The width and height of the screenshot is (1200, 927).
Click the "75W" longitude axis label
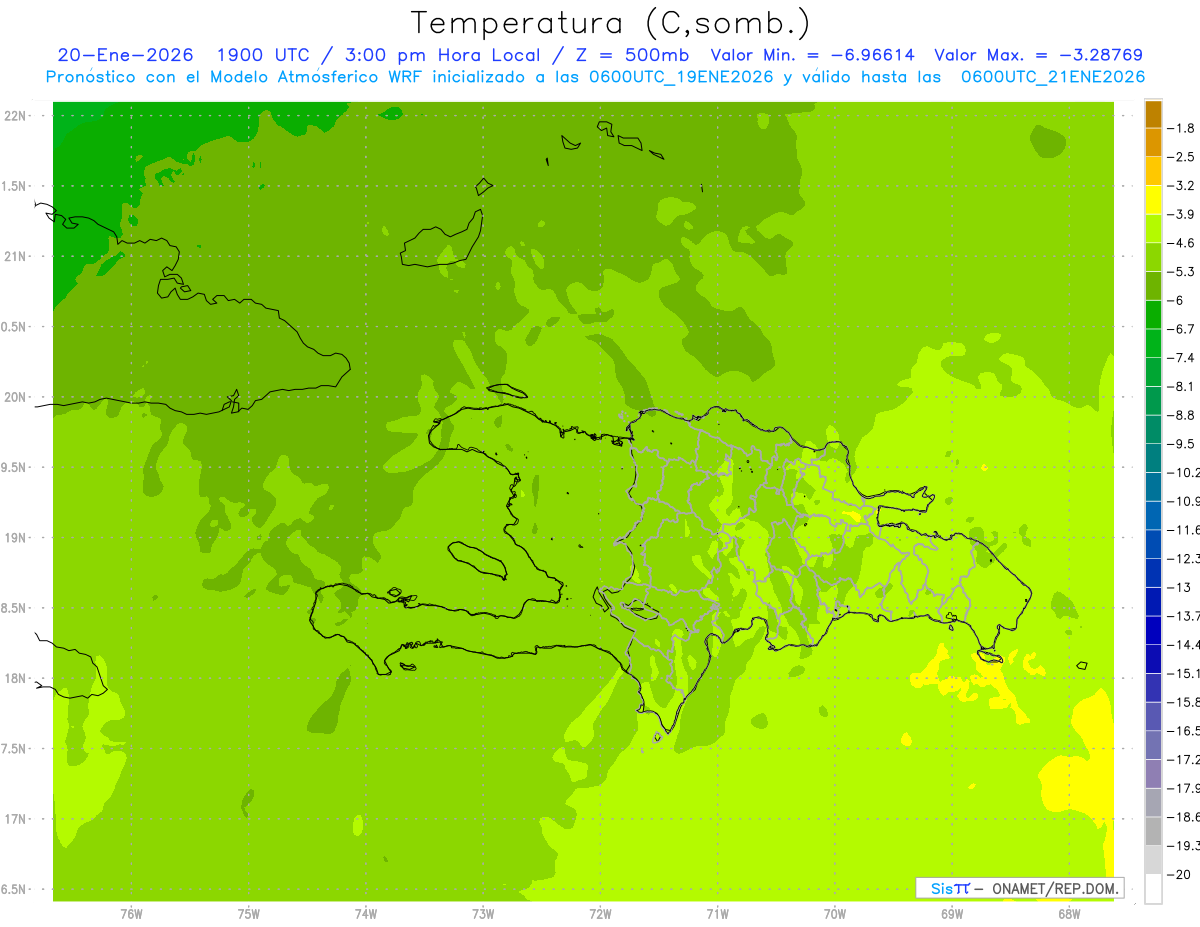click(x=249, y=914)
